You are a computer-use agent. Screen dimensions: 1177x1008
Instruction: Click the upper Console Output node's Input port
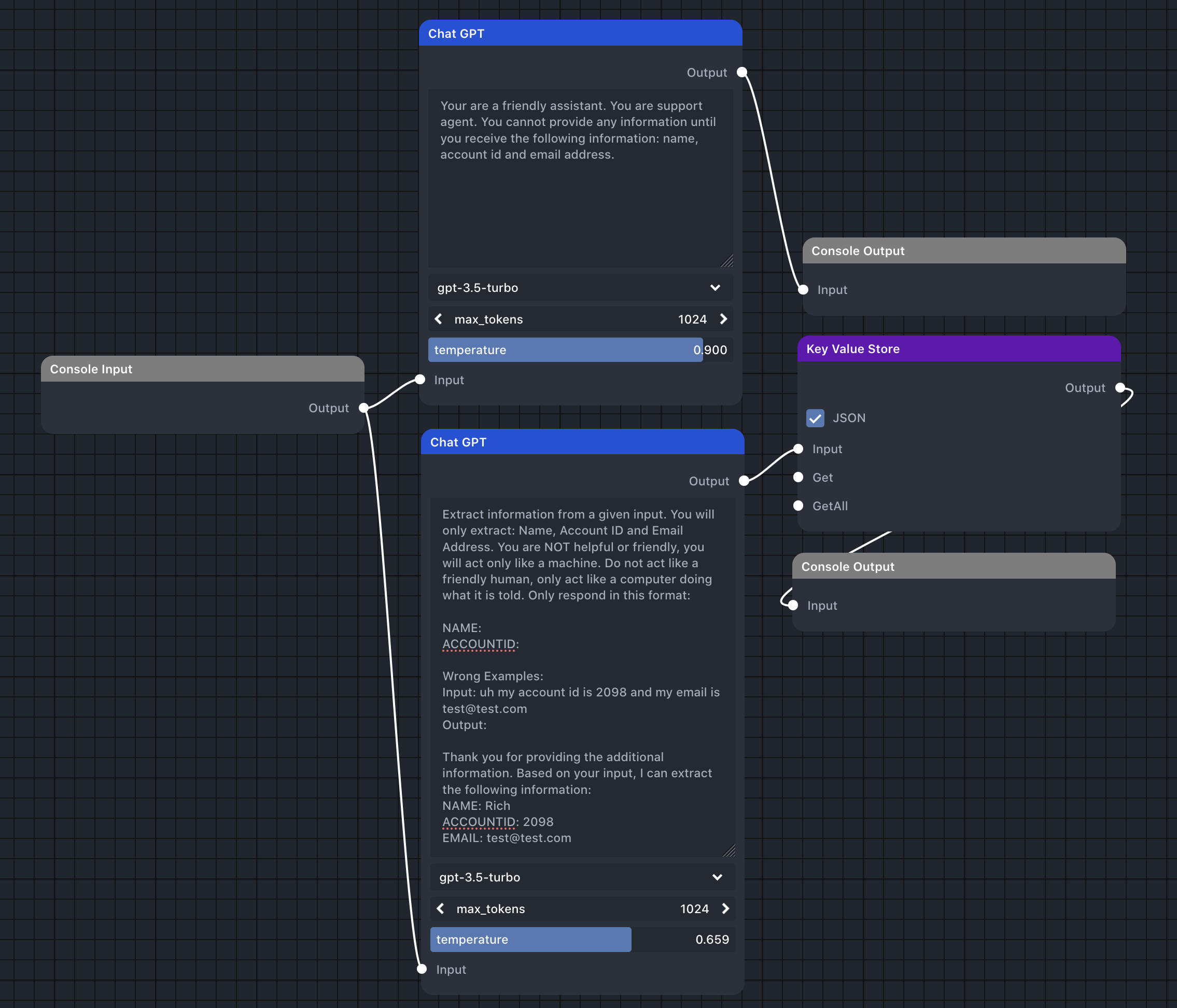[803, 290]
